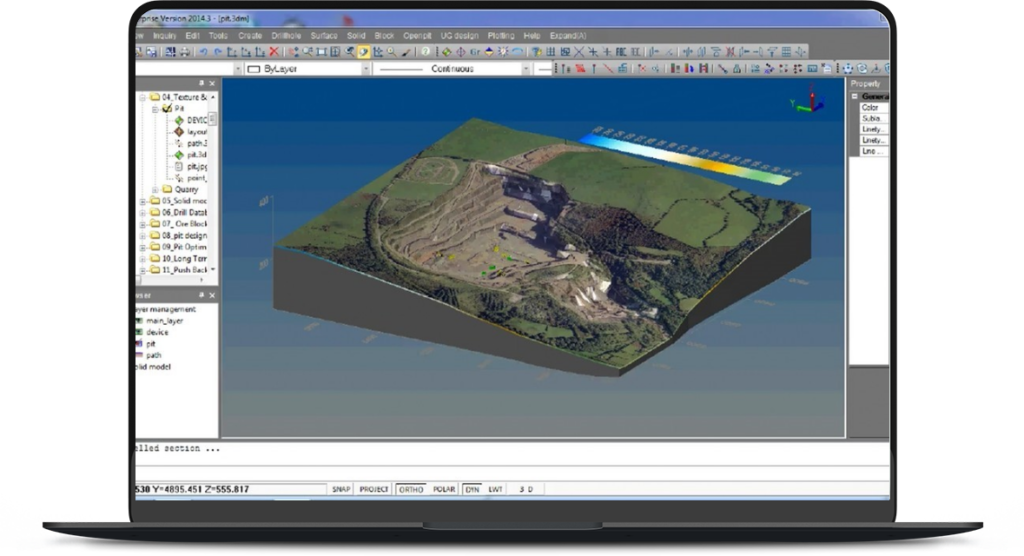Click the pit.3dm file icon in tree

(x=179, y=155)
